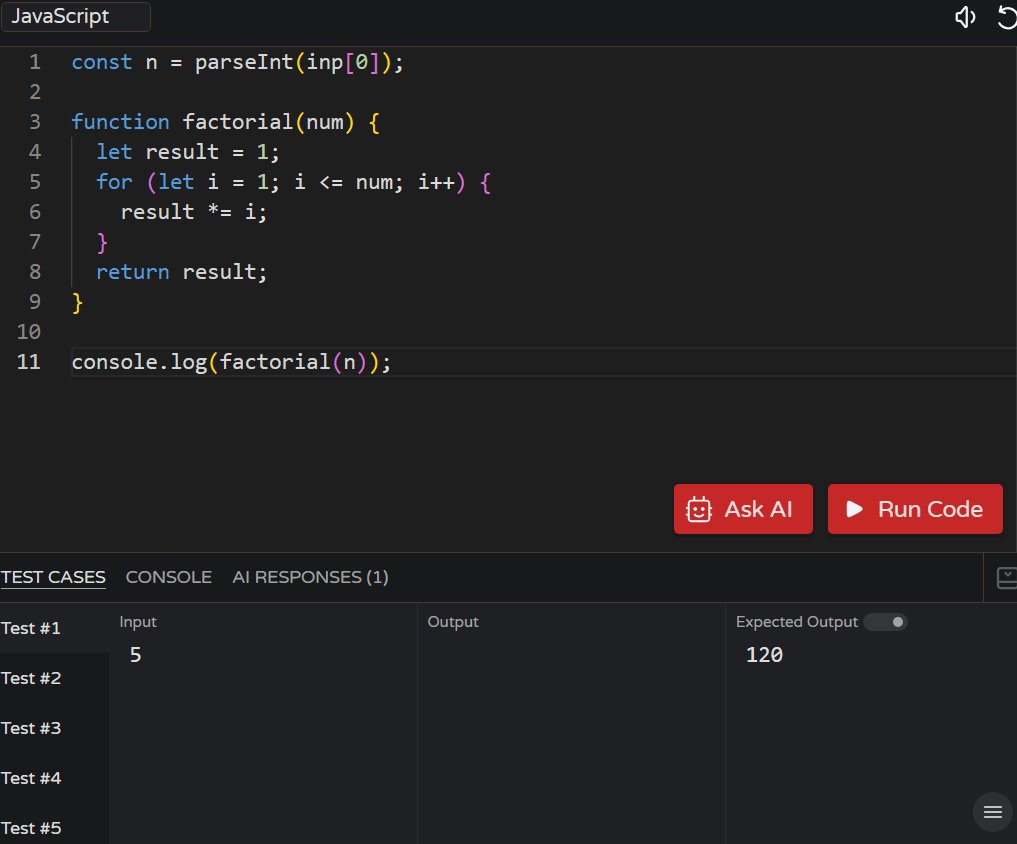This screenshot has height=844, width=1017.
Task: Expand the language picker showing JavaScript
Action: pos(75,16)
